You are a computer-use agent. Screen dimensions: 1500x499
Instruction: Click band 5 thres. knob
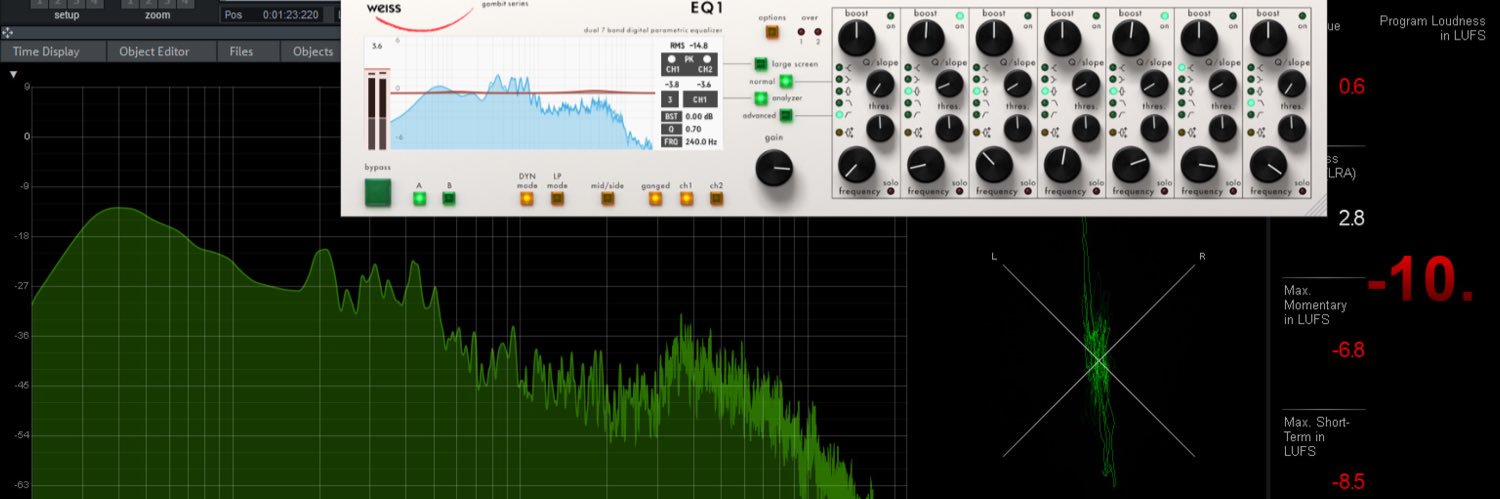coord(1153,127)
